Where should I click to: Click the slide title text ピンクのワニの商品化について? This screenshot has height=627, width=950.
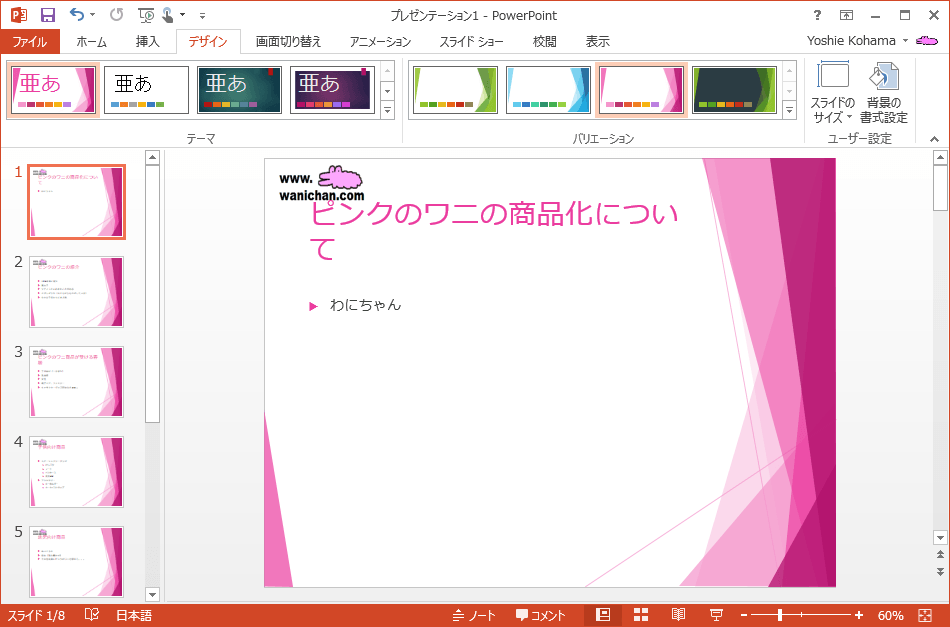click(x=494, y=231)
